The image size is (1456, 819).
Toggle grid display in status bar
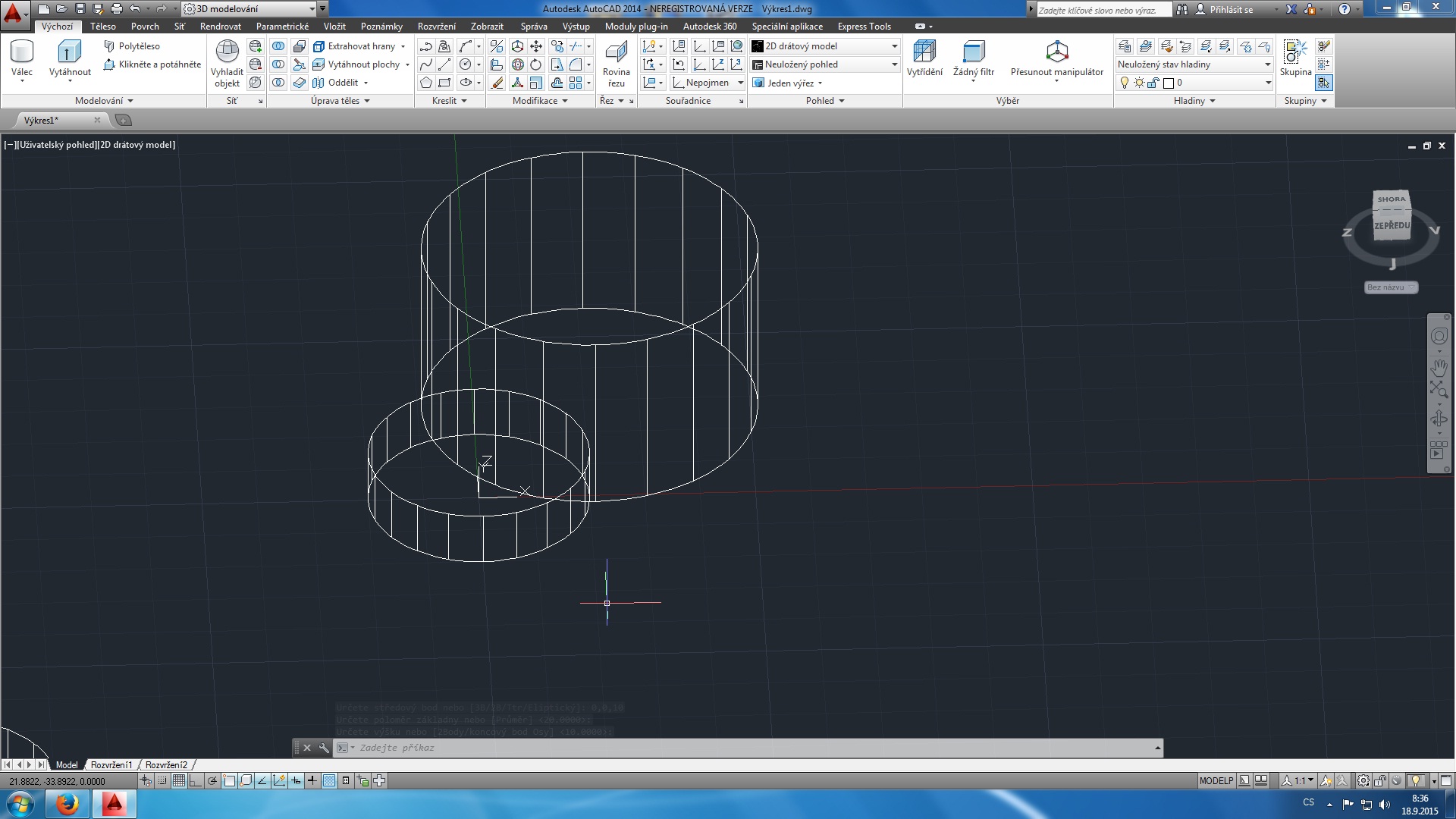[x=179, y=780]
